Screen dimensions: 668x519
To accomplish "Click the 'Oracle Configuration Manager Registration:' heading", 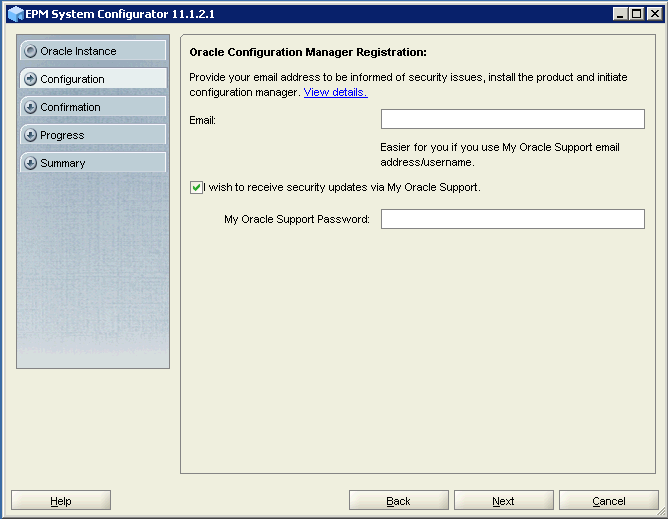I will (308, 52).
